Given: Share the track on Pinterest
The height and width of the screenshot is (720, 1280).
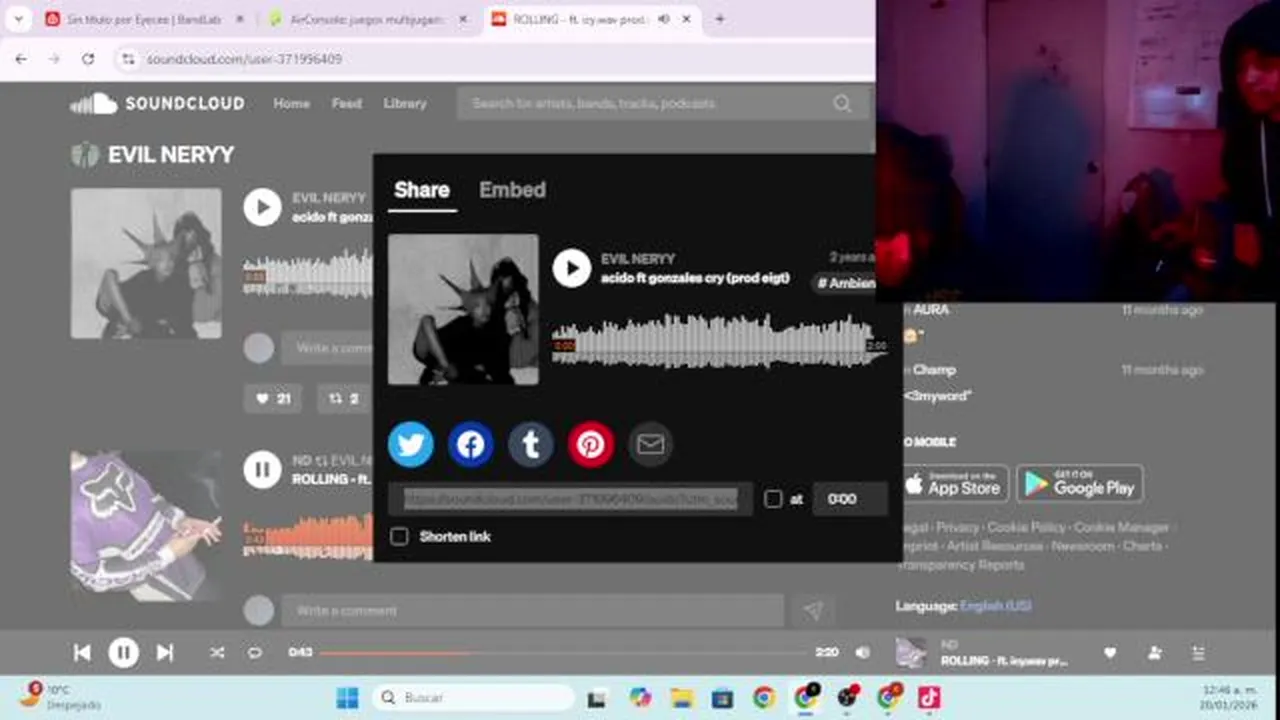Looking at the screenshot, I should click(591, 444).
